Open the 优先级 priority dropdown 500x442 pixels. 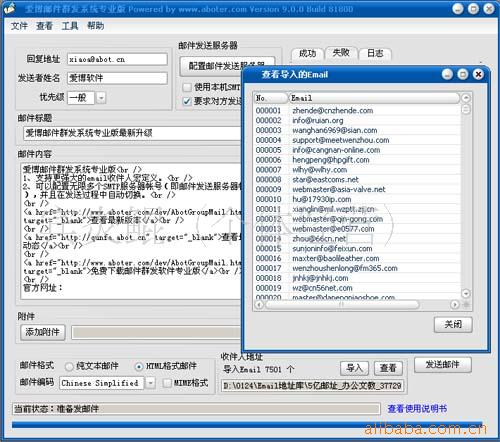point(101,98)
